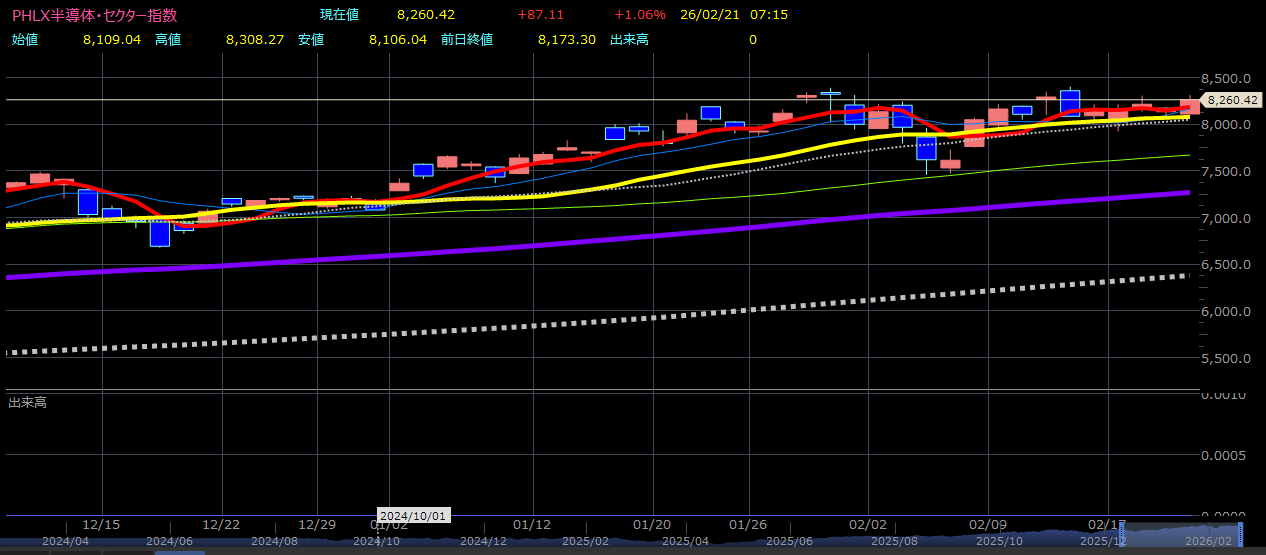
Task: Select the 8,260.42 current price tag on axis
Action: (1232, 100)
